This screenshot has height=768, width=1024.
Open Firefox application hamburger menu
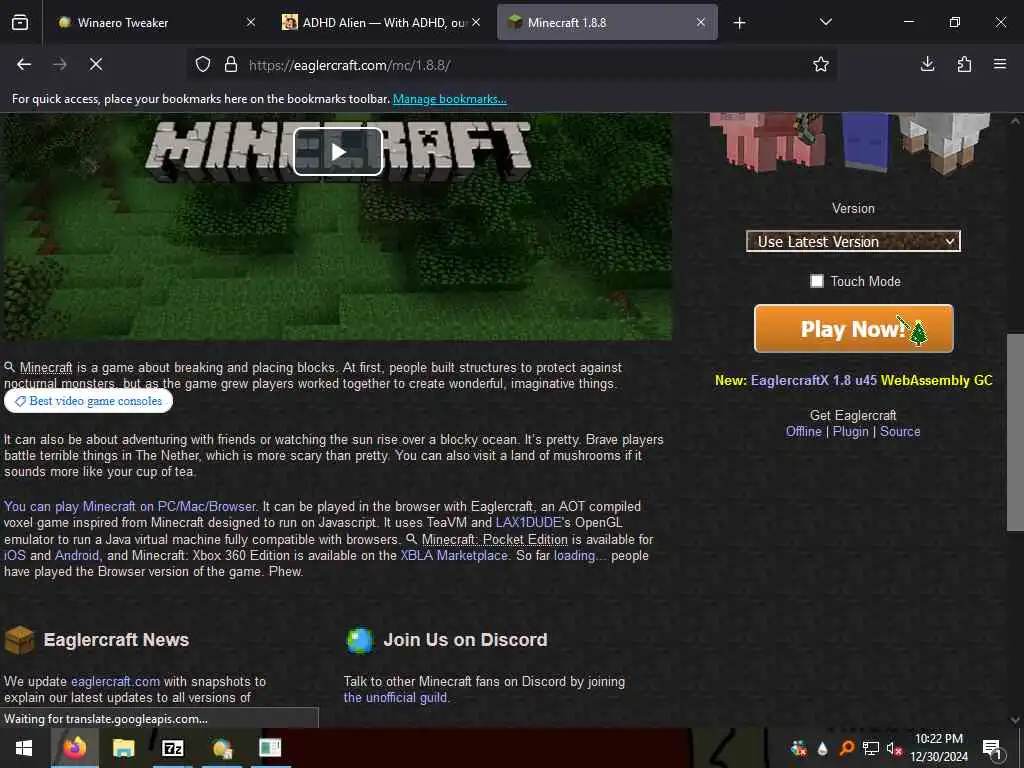[x=1000, y=64]
